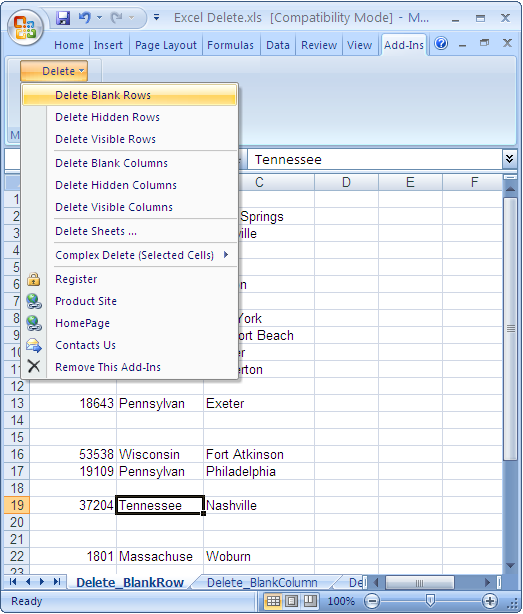Click the vertical scrollbar down arrow
523x614 pixels.
point(510,565)
